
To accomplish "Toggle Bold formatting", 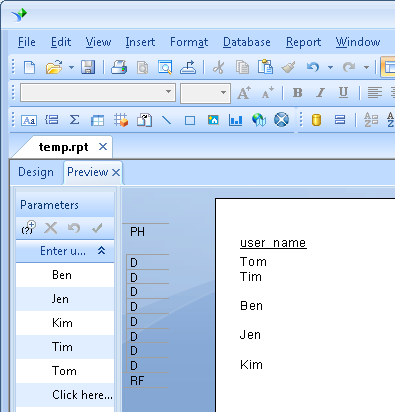I will pyautogui.click(x=297, y=93).
